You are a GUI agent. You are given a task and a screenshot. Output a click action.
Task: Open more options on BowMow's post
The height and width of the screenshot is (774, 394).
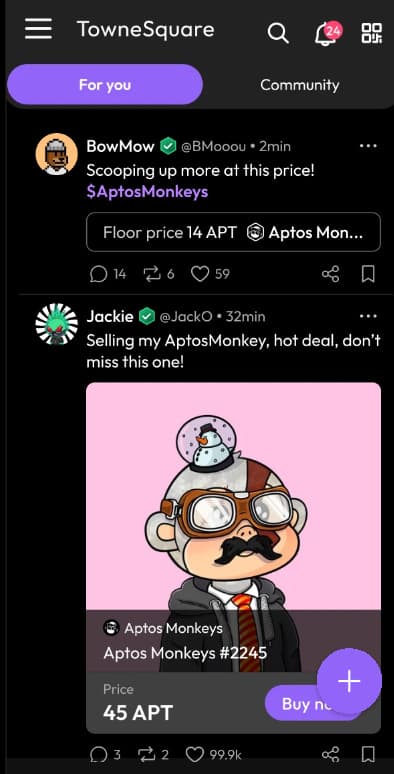[368, 146]
